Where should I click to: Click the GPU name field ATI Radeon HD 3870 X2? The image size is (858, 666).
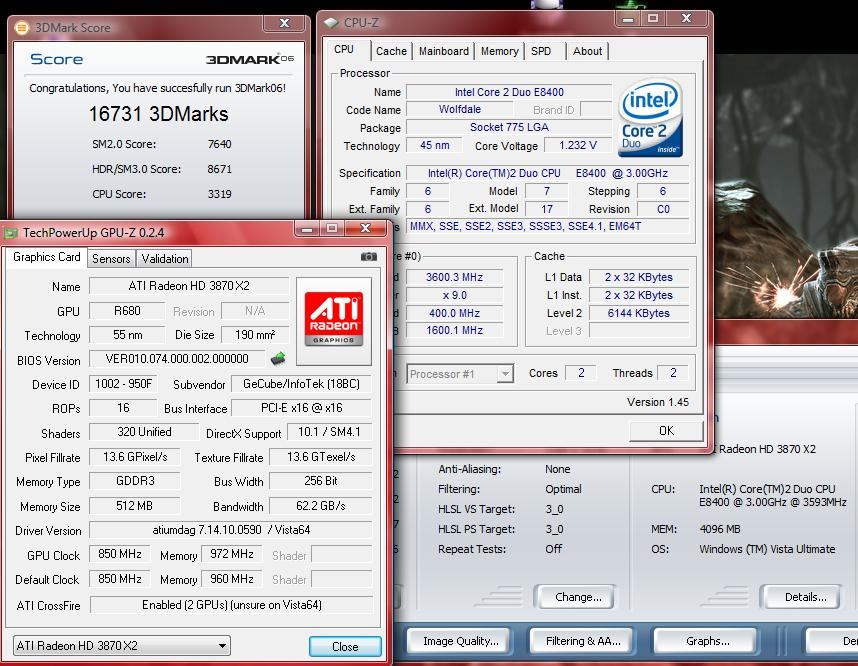point(189,286)
